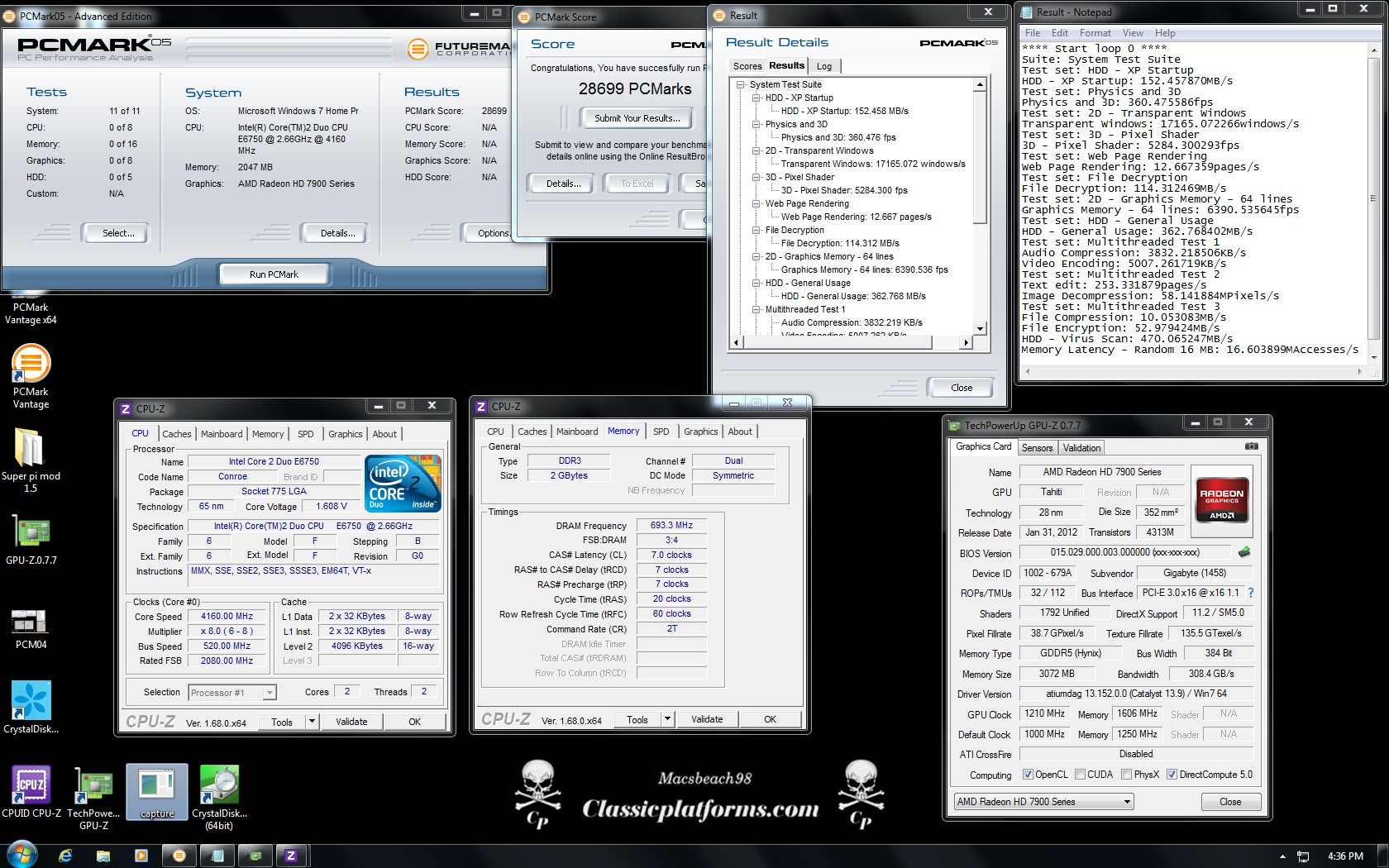
Task: Collapse the Web Page Rendering node
Action: pyautogui.click(x=756, y=203)
